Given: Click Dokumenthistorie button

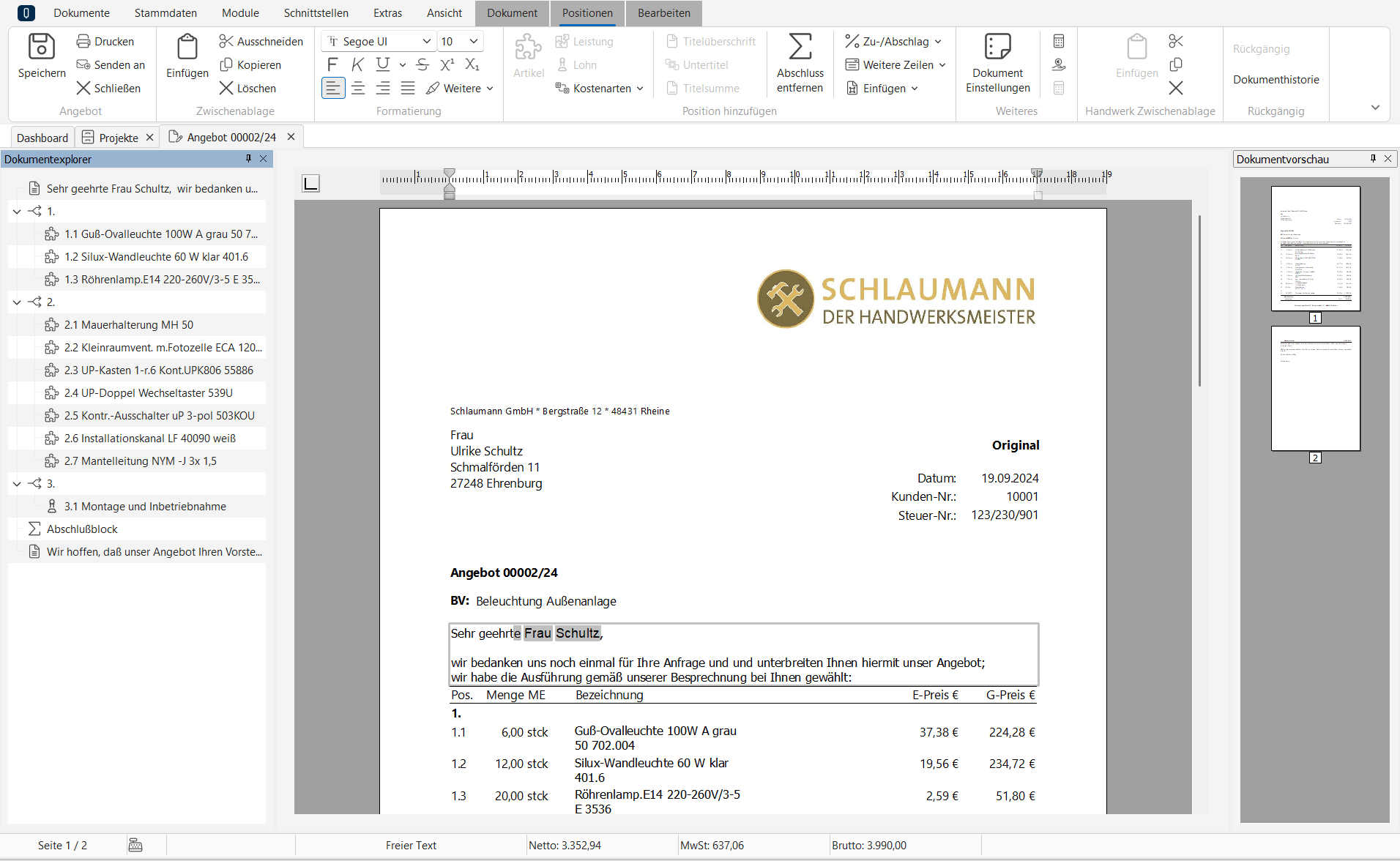Looking at the screenshot, I should (x=1276, y=80).
